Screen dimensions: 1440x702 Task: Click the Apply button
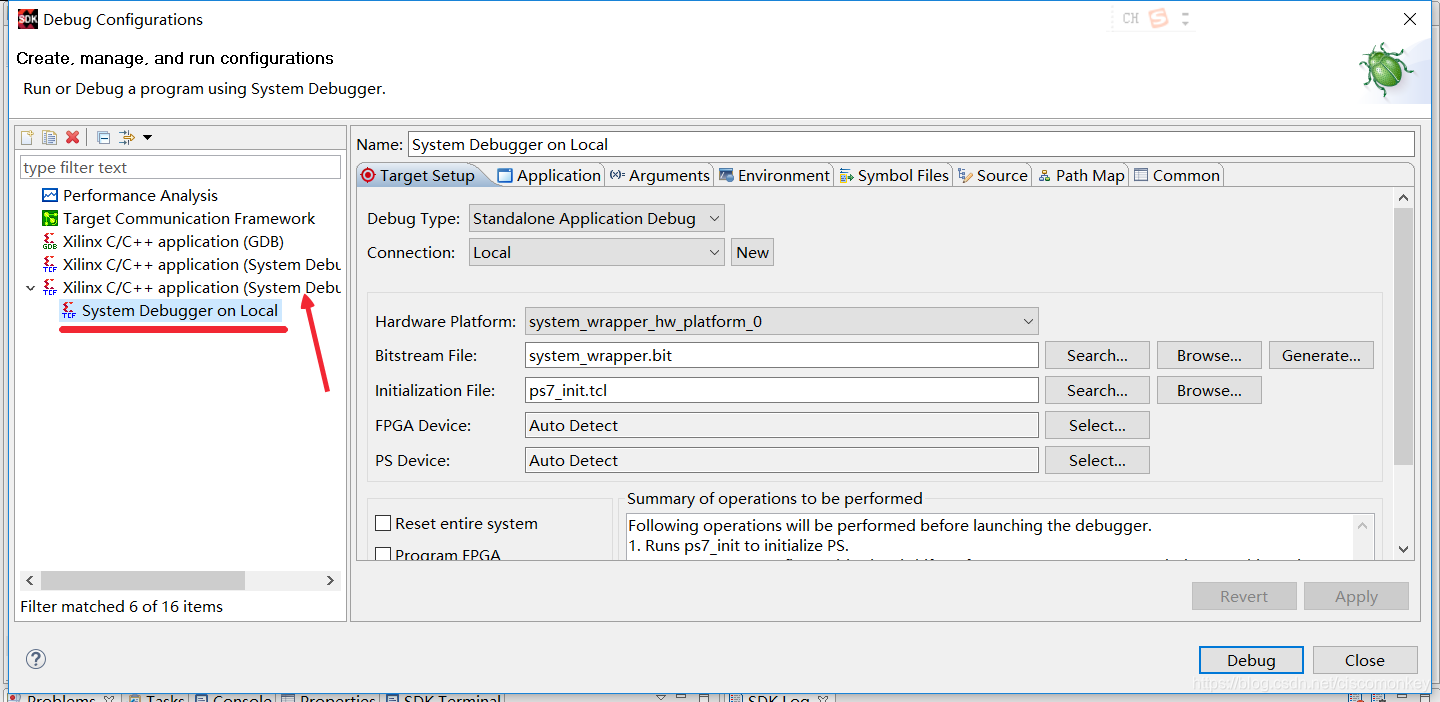tap(1356, 596)
